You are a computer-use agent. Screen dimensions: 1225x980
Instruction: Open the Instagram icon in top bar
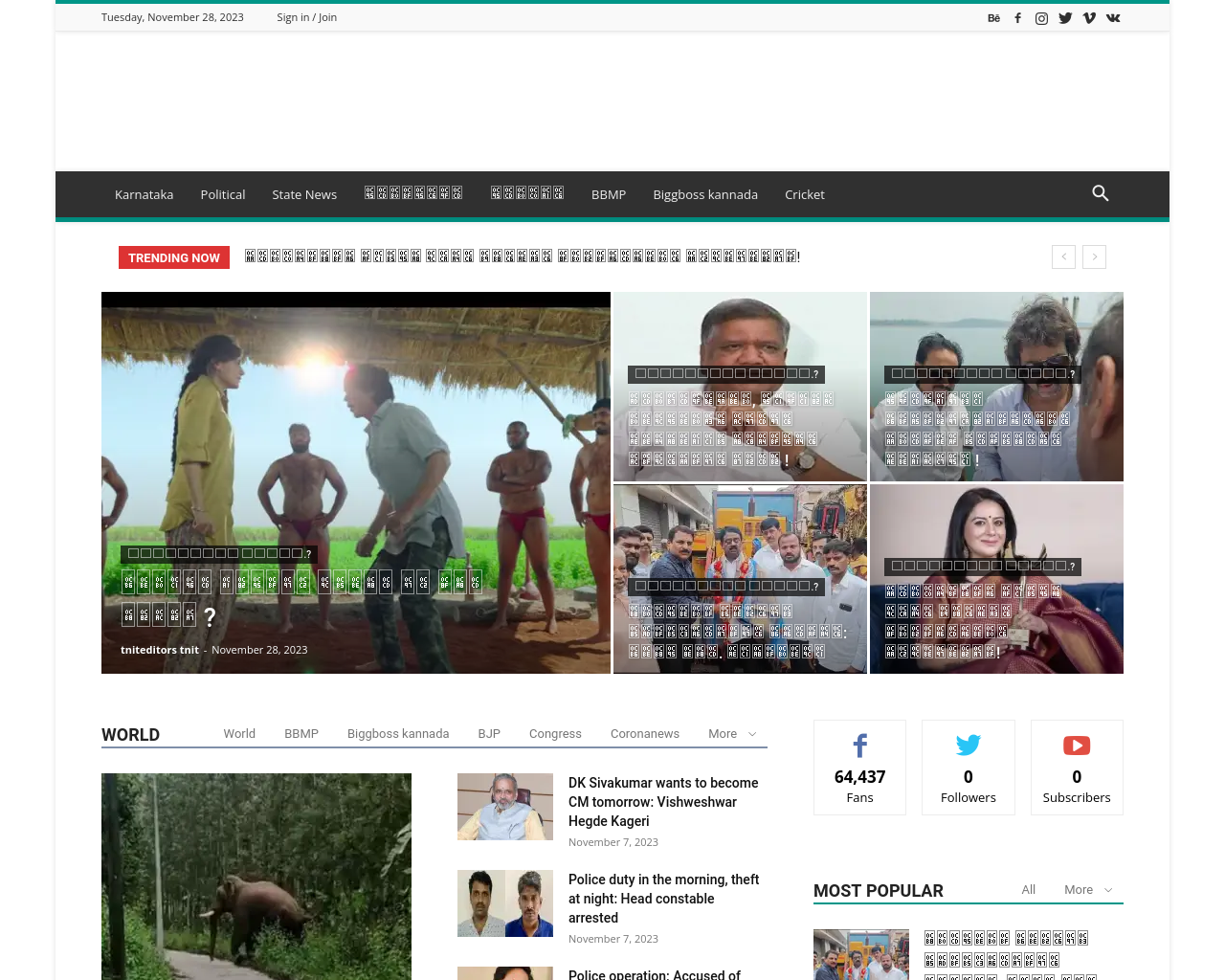[1041, 18]
